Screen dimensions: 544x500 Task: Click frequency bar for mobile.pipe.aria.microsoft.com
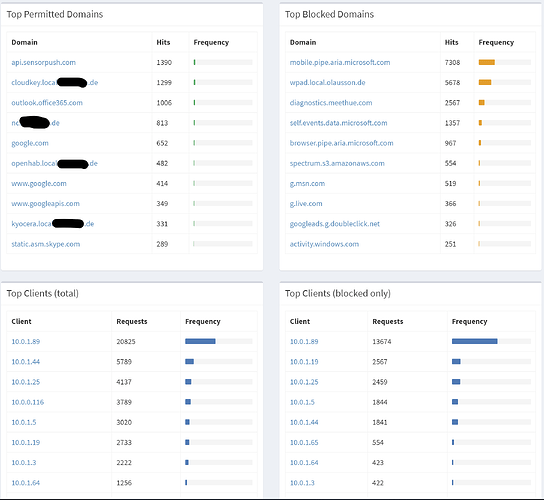(x=505, y=62)
